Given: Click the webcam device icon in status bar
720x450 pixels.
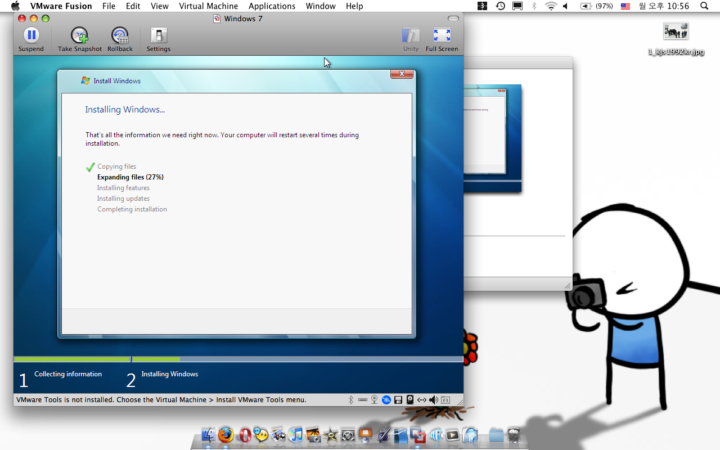Looking at the screenshot, I should tap(374, 400).
